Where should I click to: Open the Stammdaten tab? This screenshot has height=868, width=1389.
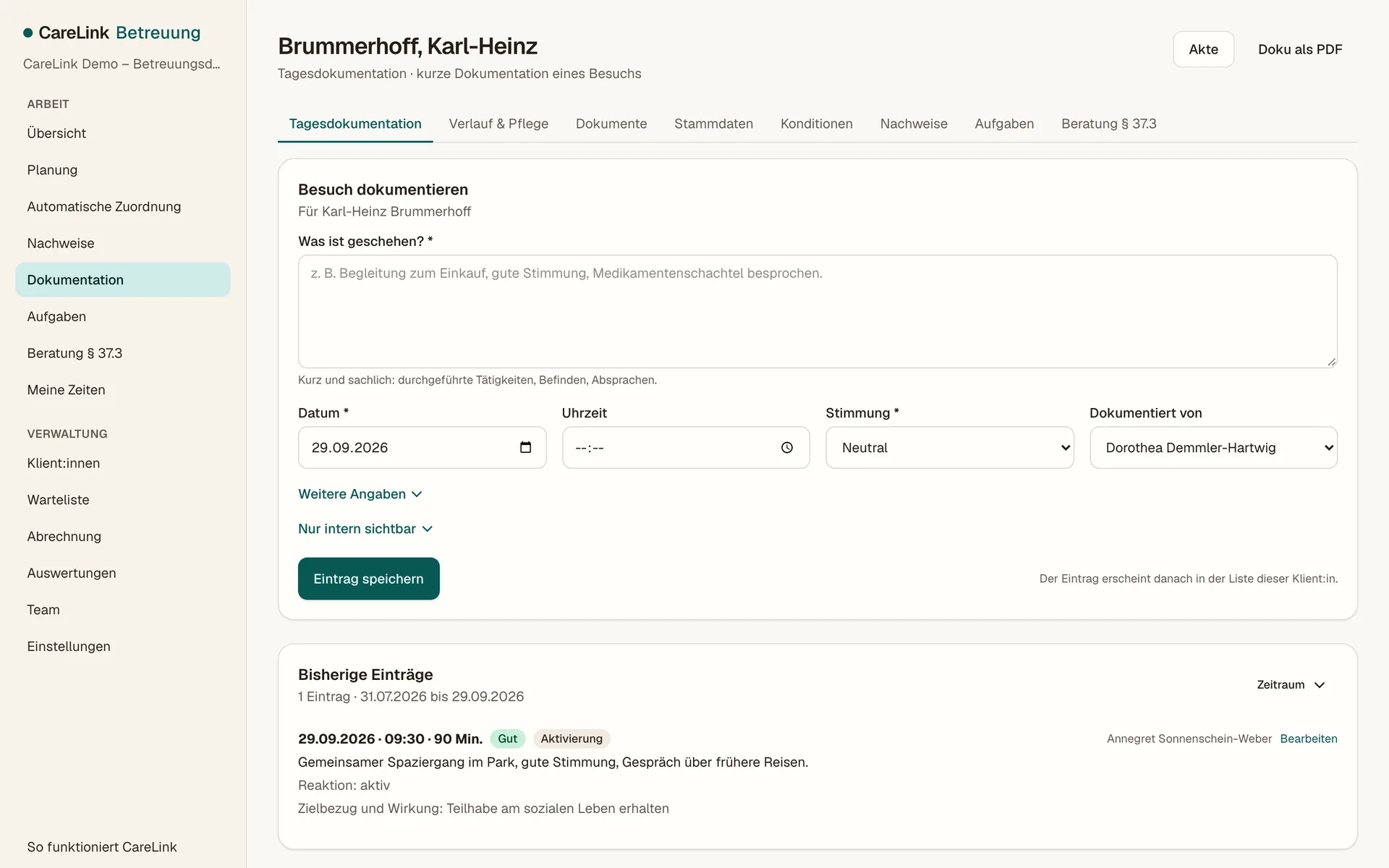(x=713, y=124)
